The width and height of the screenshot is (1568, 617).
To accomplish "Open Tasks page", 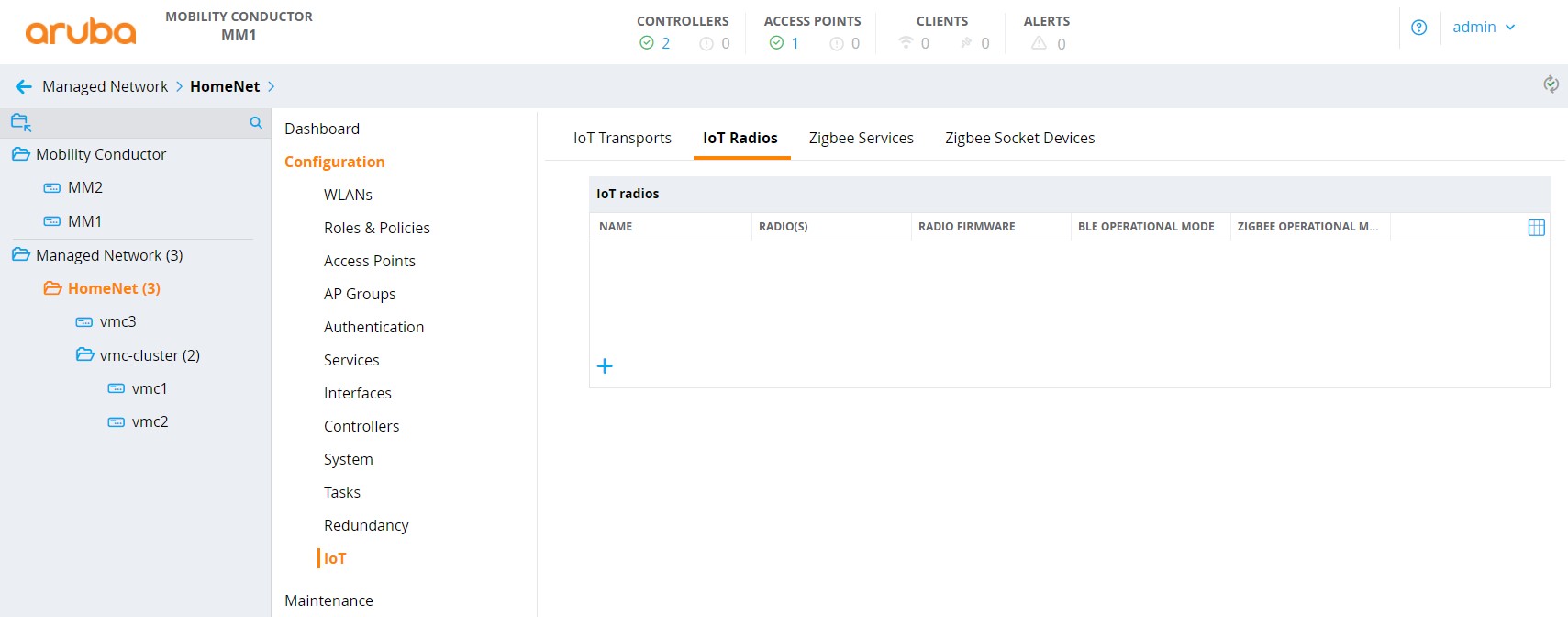I will click(x=341, y=492).
